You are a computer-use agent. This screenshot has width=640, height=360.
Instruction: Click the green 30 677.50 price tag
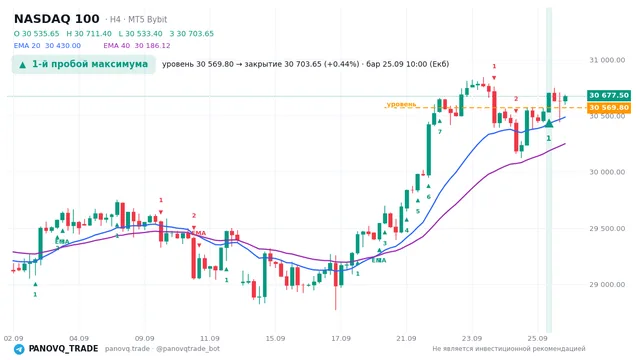coord(609,95)
